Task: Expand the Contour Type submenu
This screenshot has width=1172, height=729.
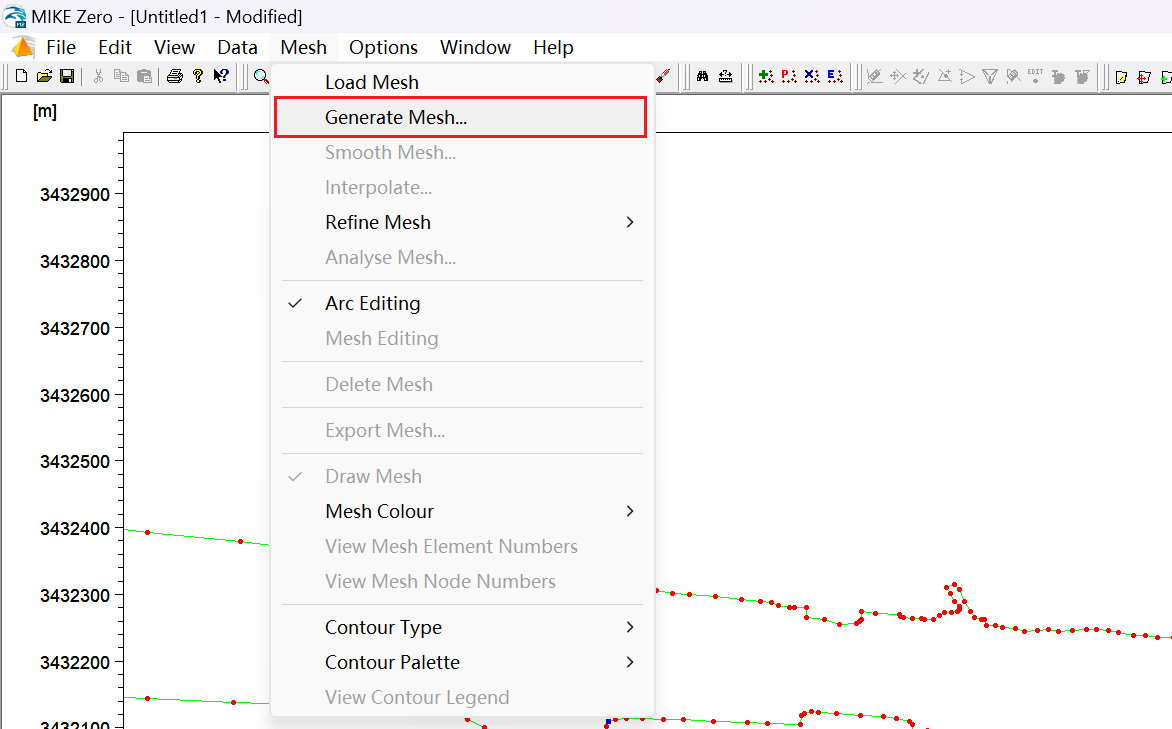Action: 462,627
